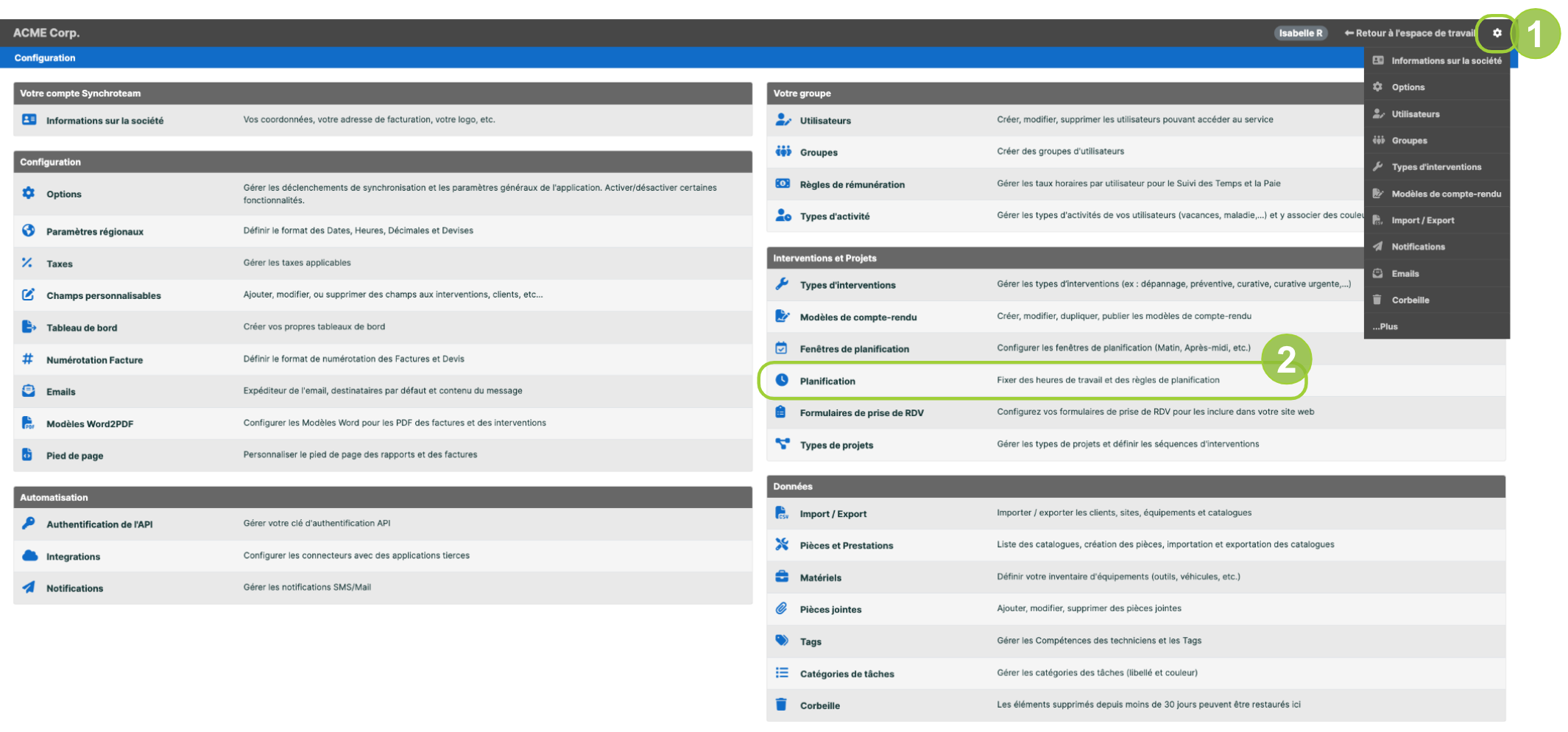1568x732 pixels.
Task: Click the edit icon for Champs personnalisables
Action: click(x=29, y=295)
